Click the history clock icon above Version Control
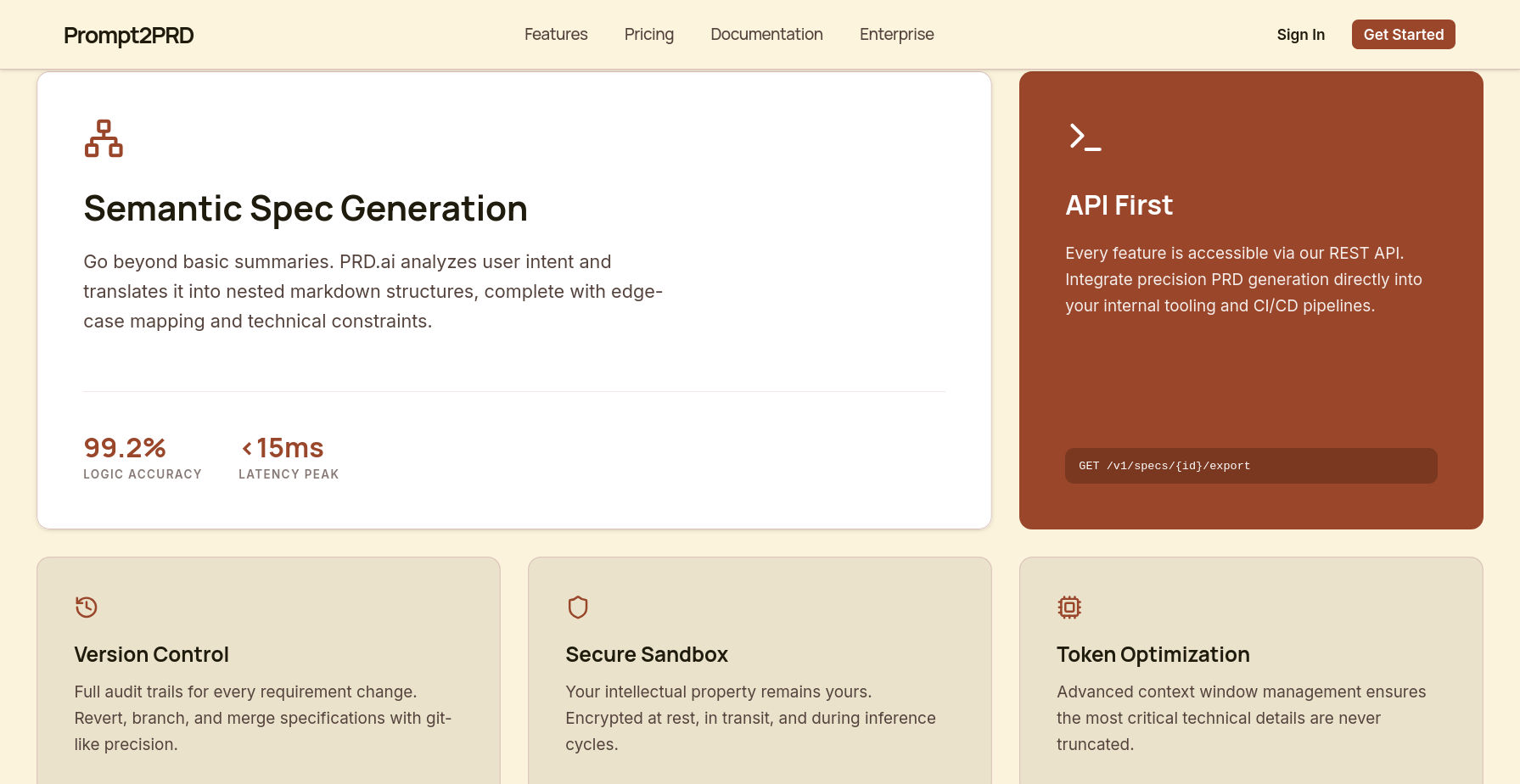This screenshot has width=1520, height=784. [x=85, y=608]
